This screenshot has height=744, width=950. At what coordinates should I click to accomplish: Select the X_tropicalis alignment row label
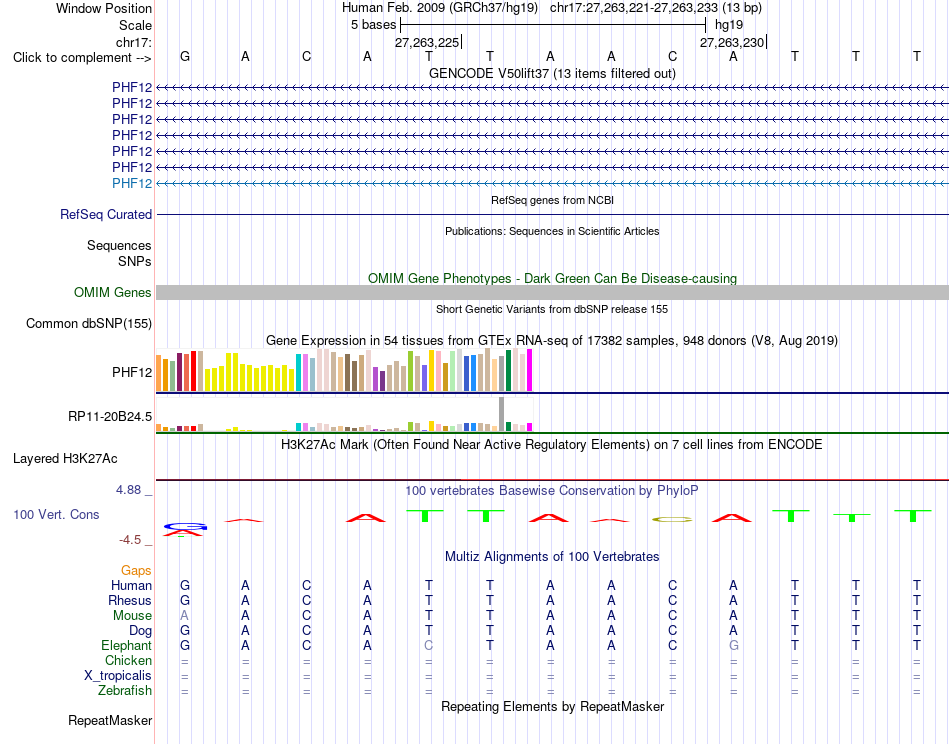point(118,676)
